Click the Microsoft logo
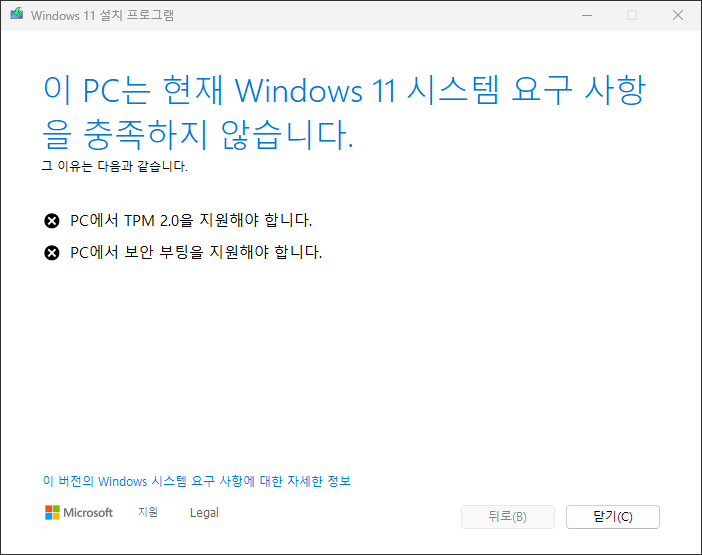Screen dimensions: 702x555 click(x=79, y=512)
